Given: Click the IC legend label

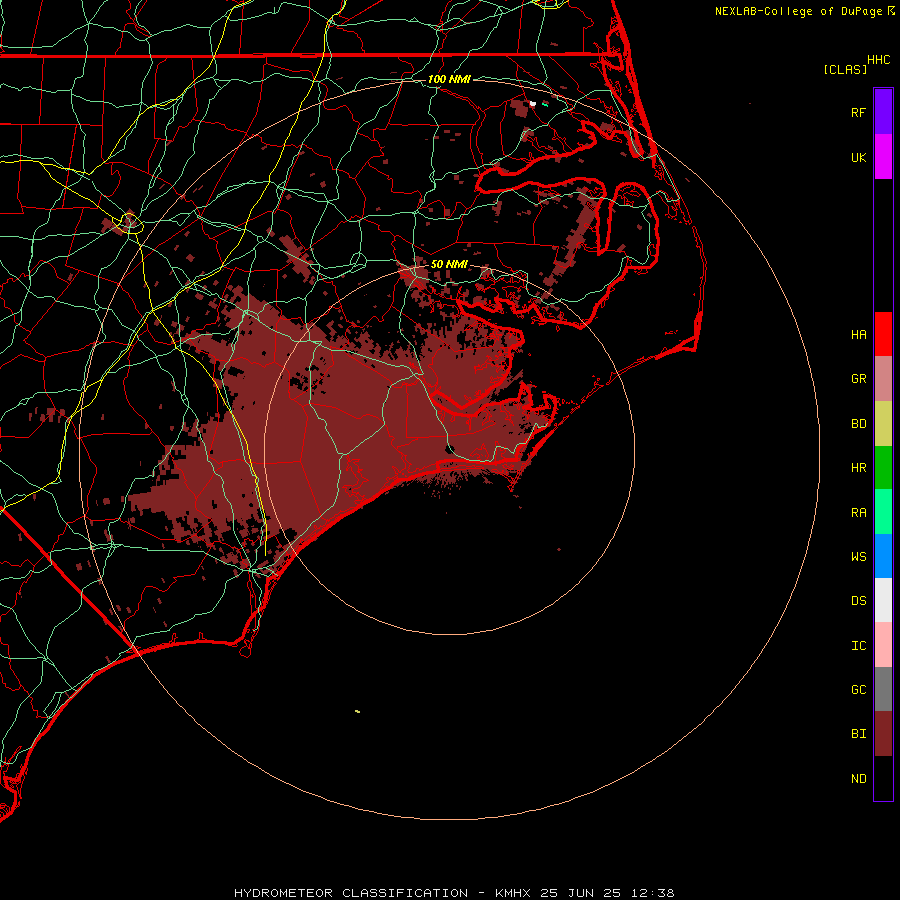Looking at the screenshot, I should click(x=858, y=645).
